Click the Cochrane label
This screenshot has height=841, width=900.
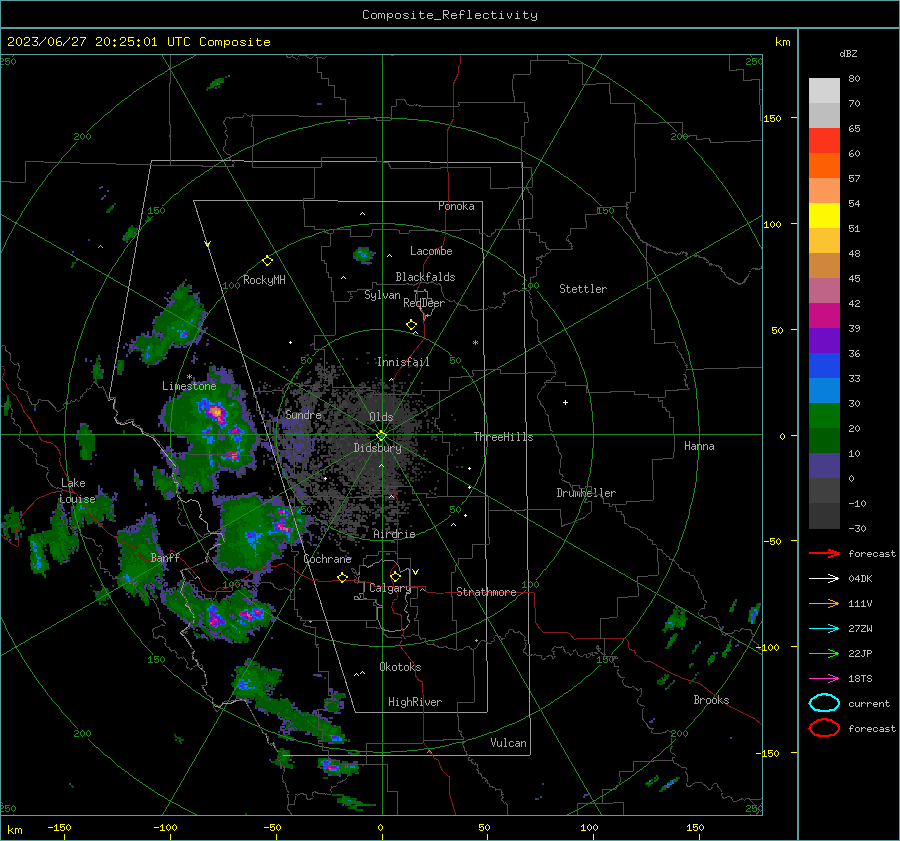(327, 559)
